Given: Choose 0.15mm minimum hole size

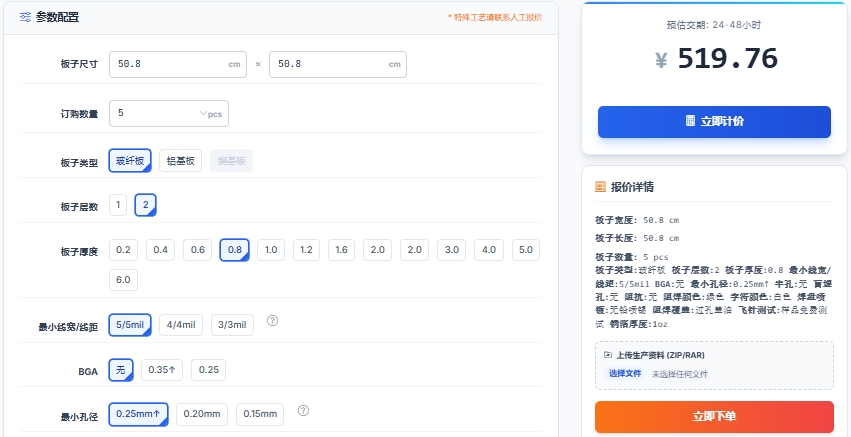Looking at the screenshot, I should click(x=260, y=414).
